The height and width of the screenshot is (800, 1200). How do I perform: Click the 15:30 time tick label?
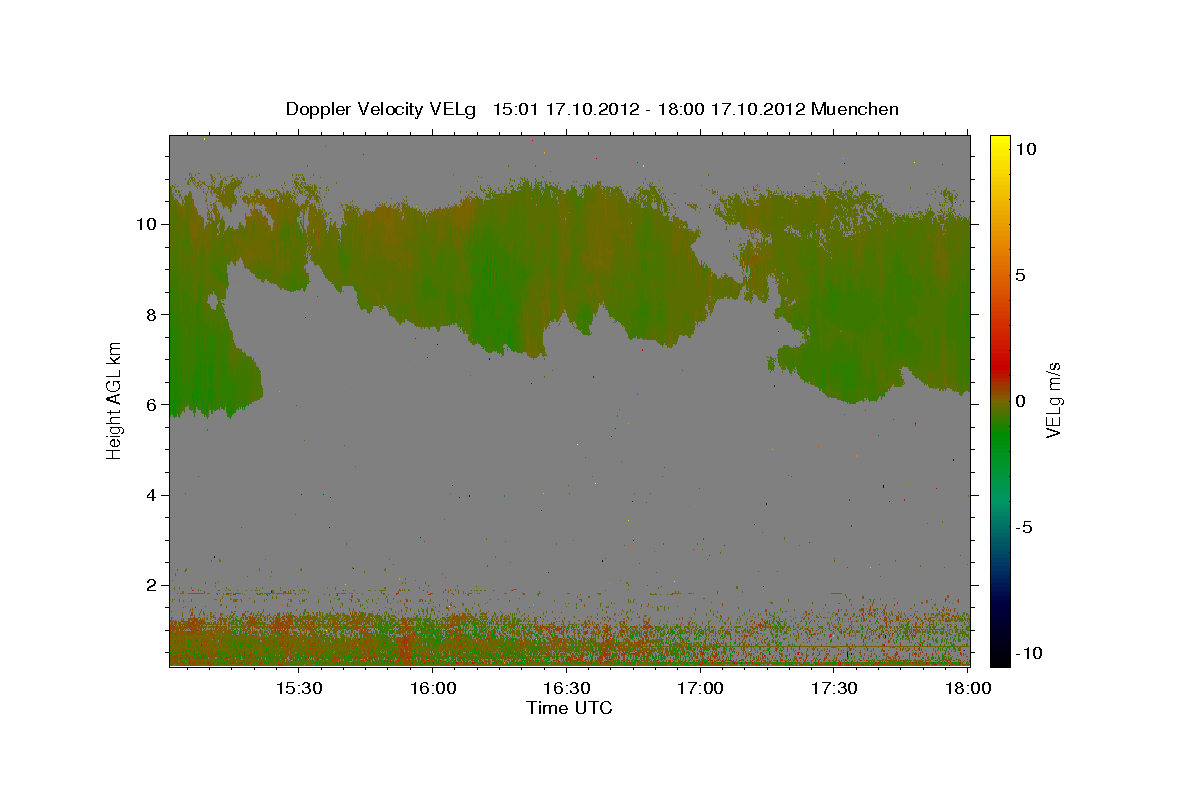click(x=298, y=689)
